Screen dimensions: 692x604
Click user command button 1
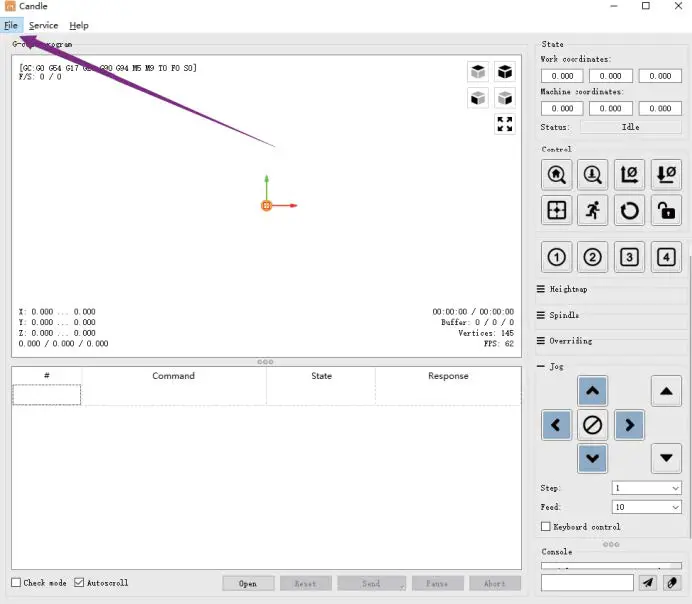tap(556, 257)
